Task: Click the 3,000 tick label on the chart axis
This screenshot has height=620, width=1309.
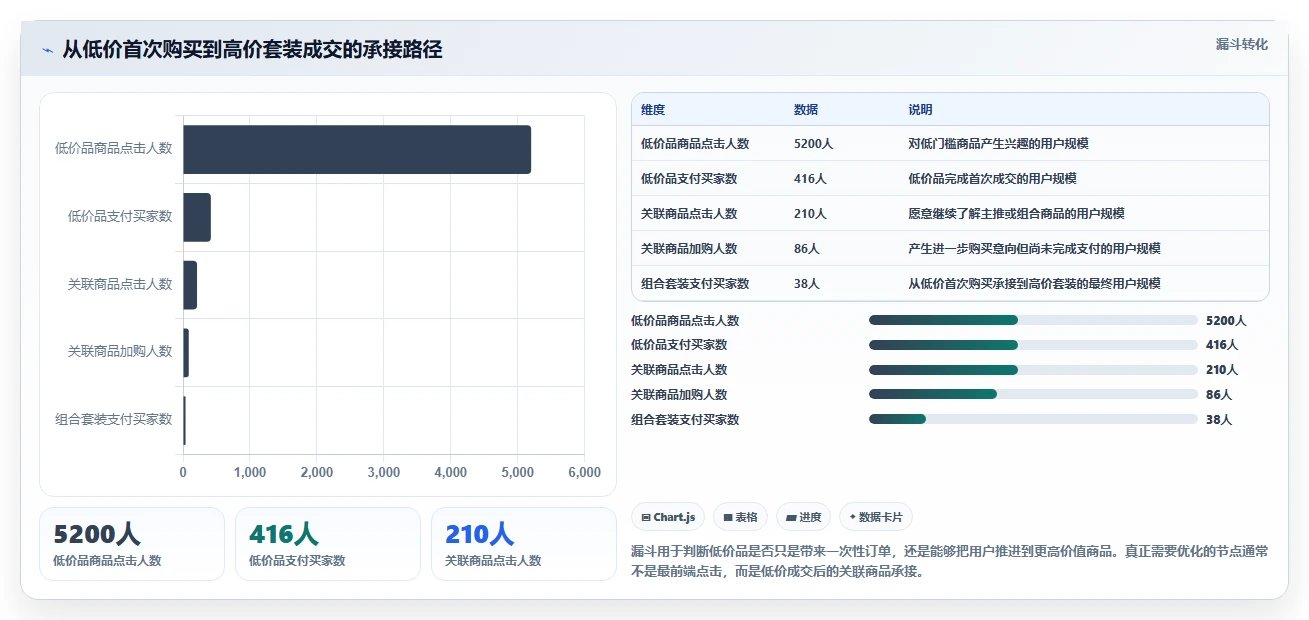Action: pyautogui.click(x=383, y=473)
